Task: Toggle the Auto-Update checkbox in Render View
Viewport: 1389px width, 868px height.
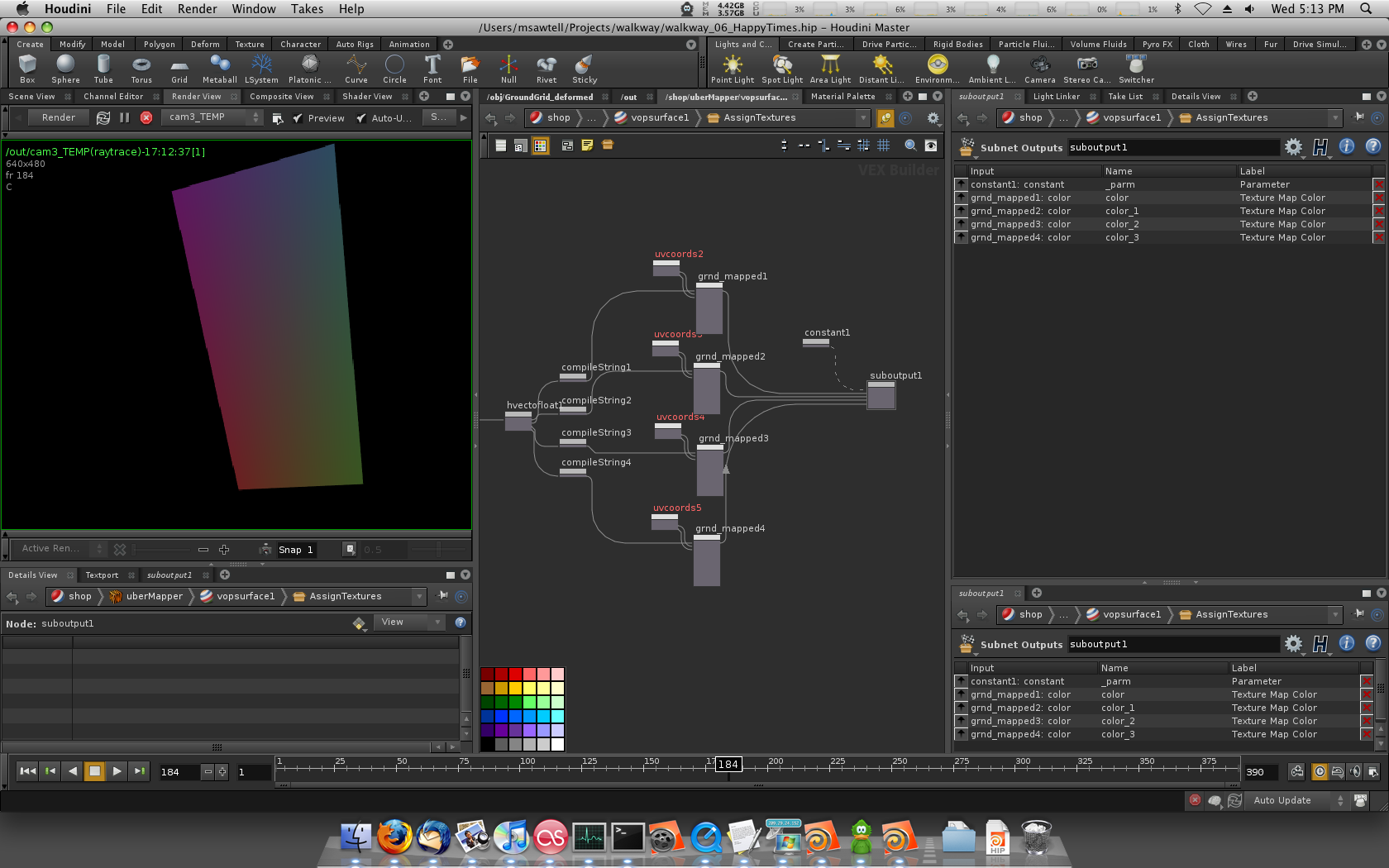Action: pos(361,118)
